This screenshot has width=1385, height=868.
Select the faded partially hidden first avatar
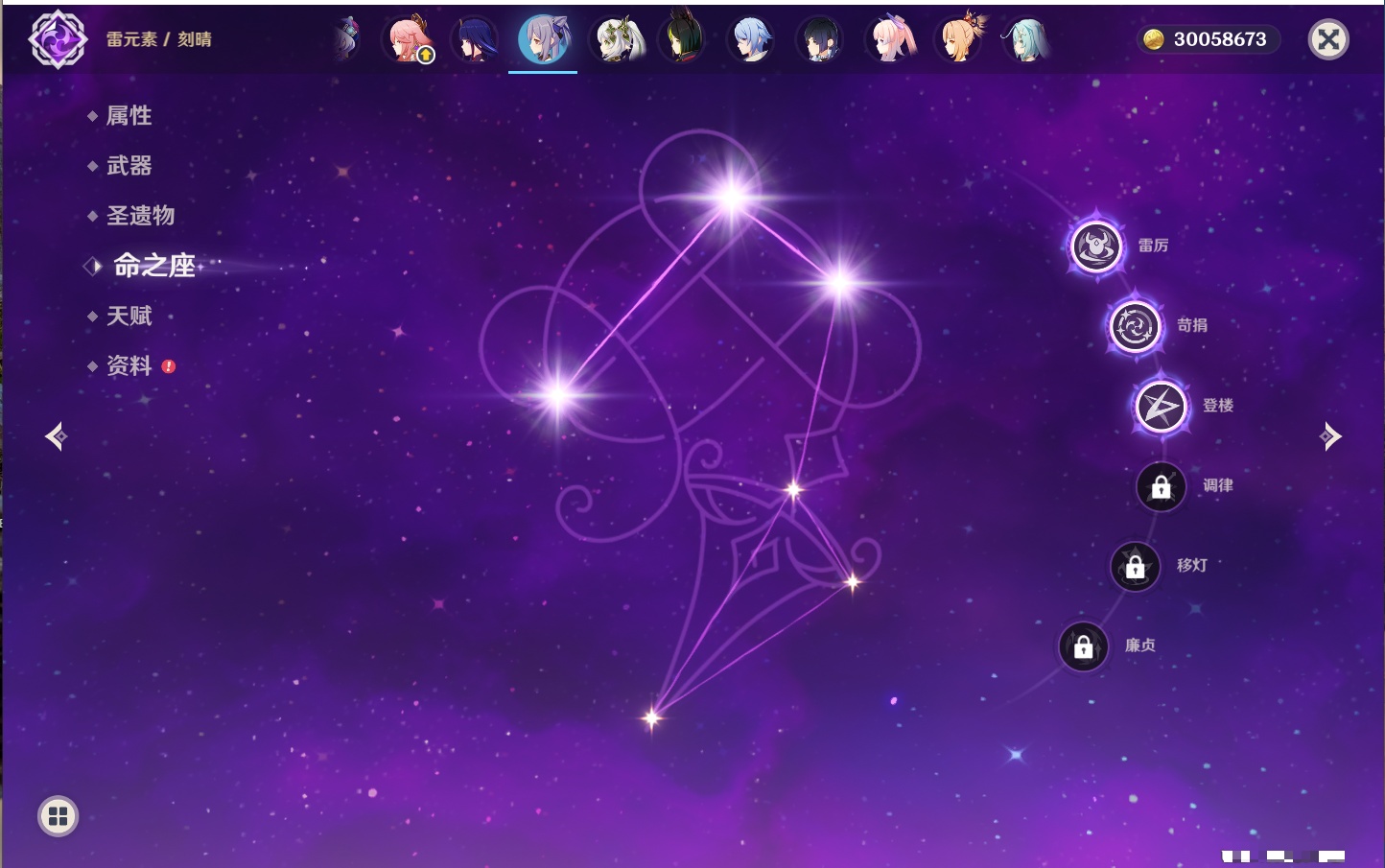347,39
